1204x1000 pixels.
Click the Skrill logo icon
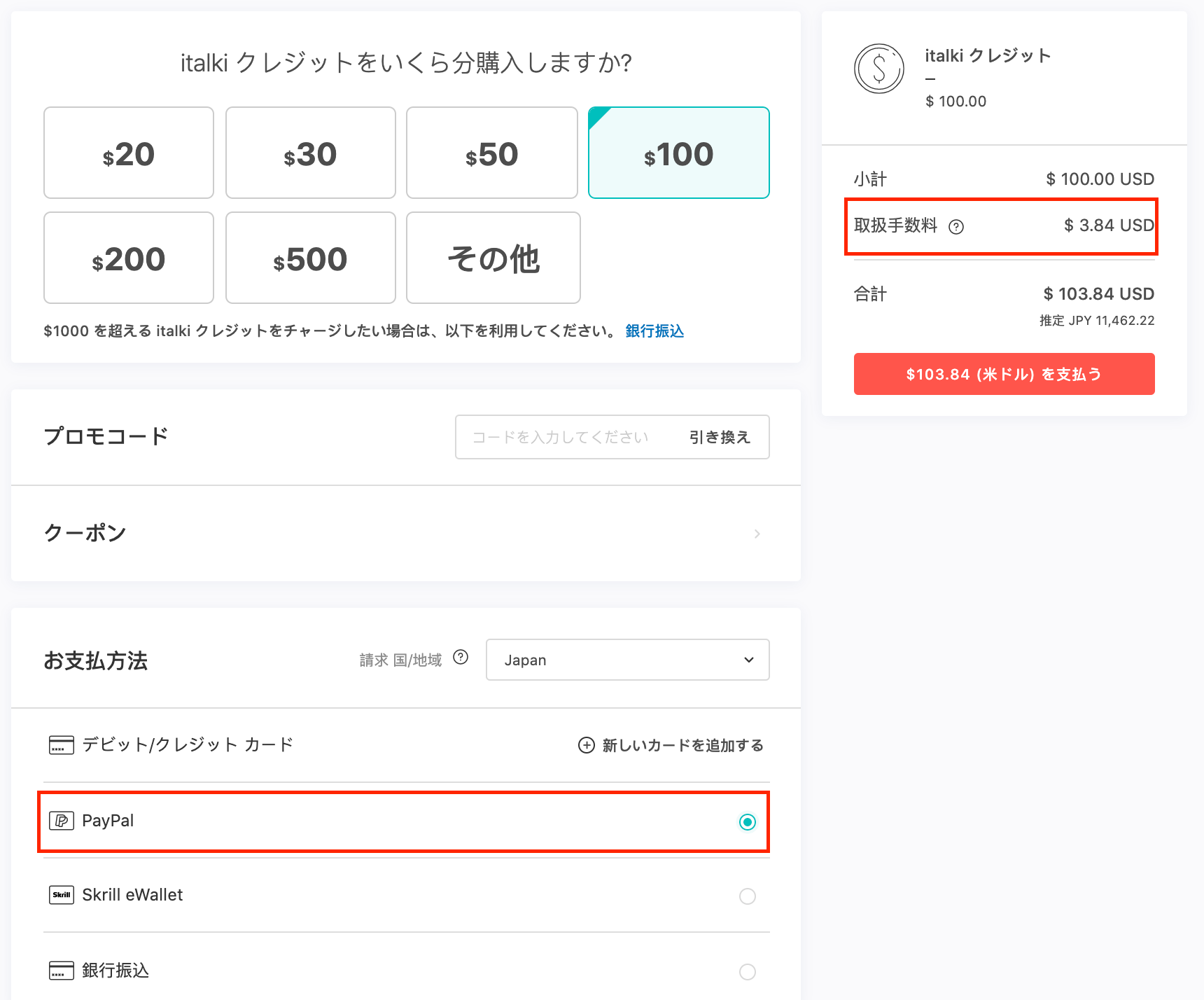click(x=62, y=895)
